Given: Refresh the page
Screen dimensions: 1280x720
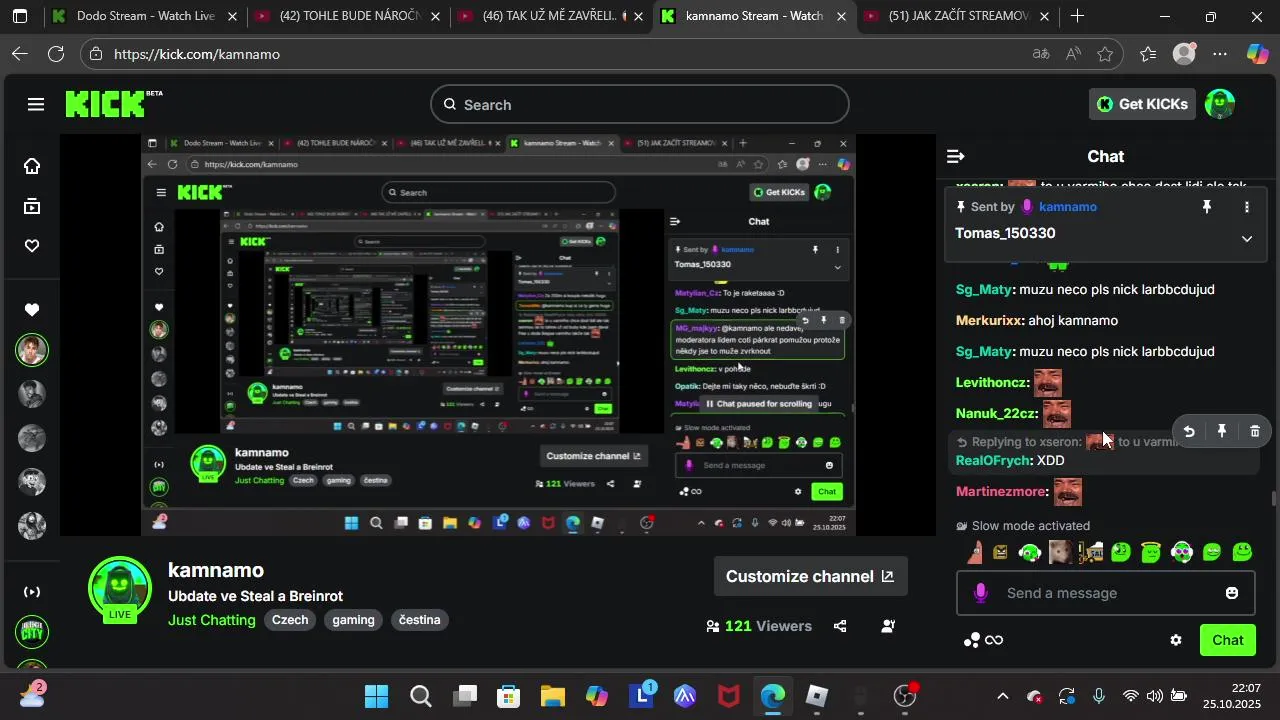Looking at the screenshot, I should [x=56, y=54].
